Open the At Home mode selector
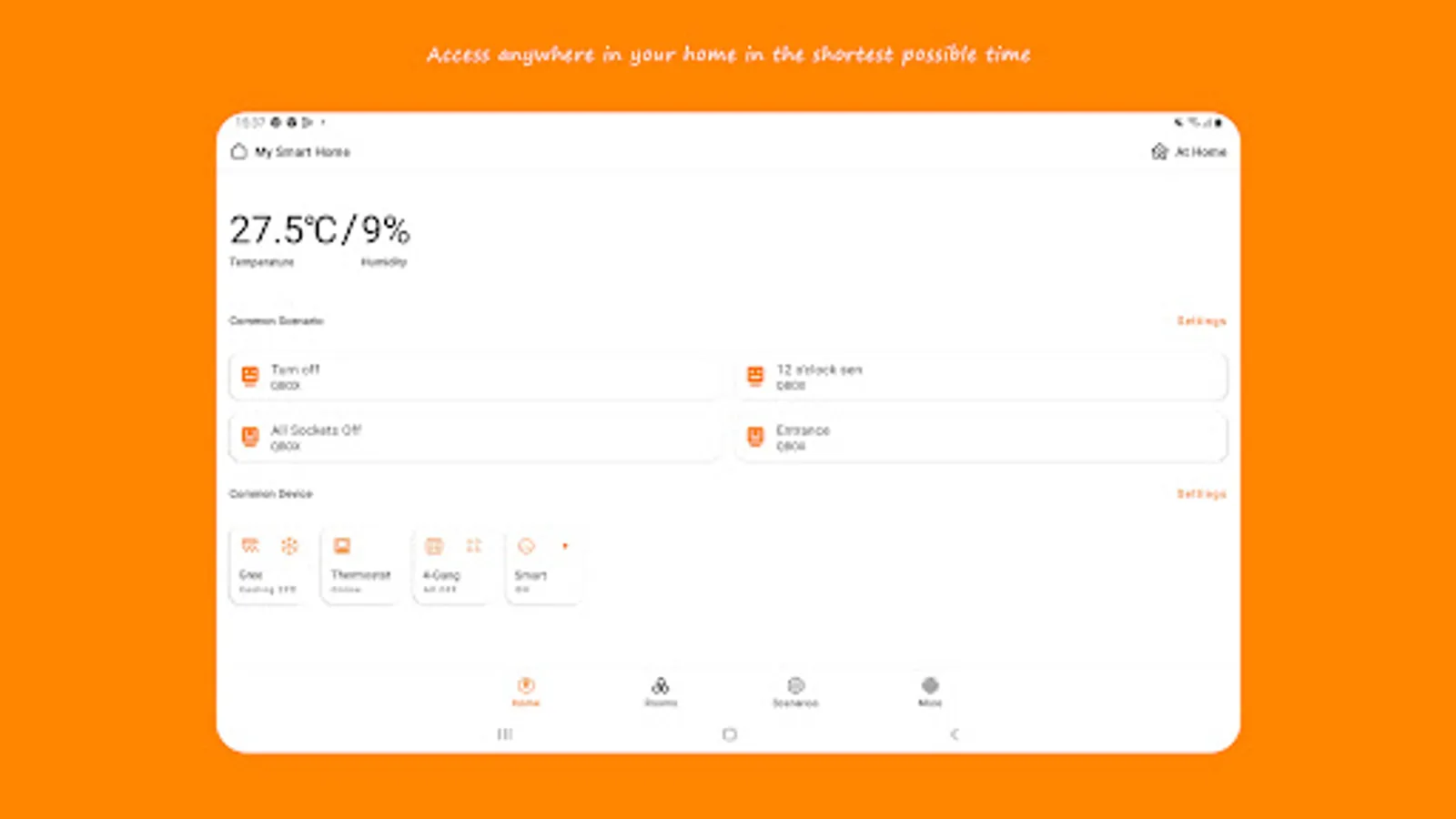Screen dimensions: 1456x819 click(1188, 152)
